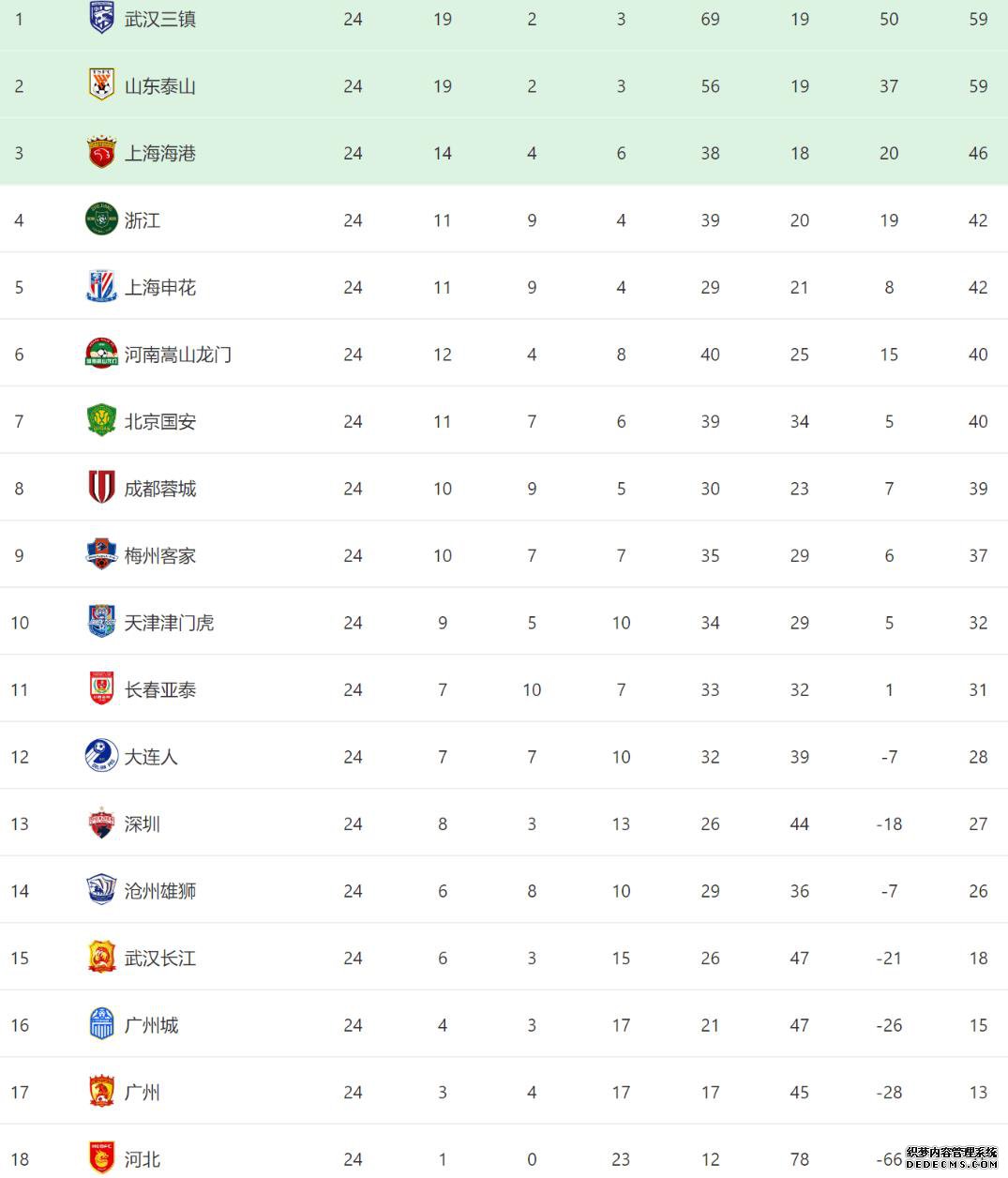Select the 河北 team name
The image size is (1008, 1178).
point(143,1159)
